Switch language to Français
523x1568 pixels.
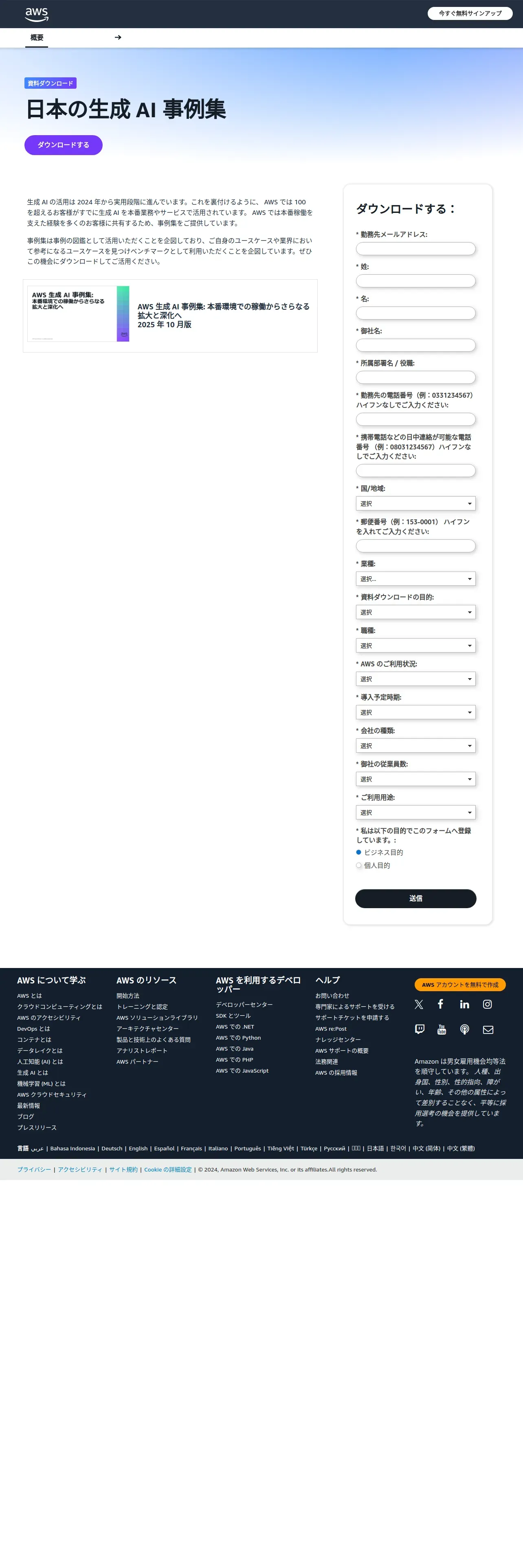(191, 1149)
